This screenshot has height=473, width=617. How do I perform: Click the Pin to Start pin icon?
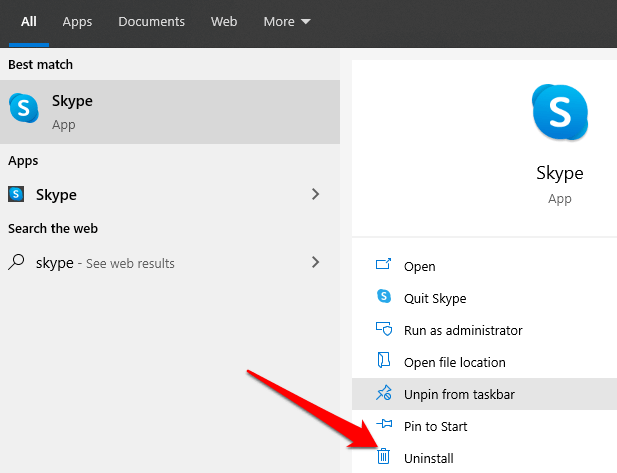383,426
